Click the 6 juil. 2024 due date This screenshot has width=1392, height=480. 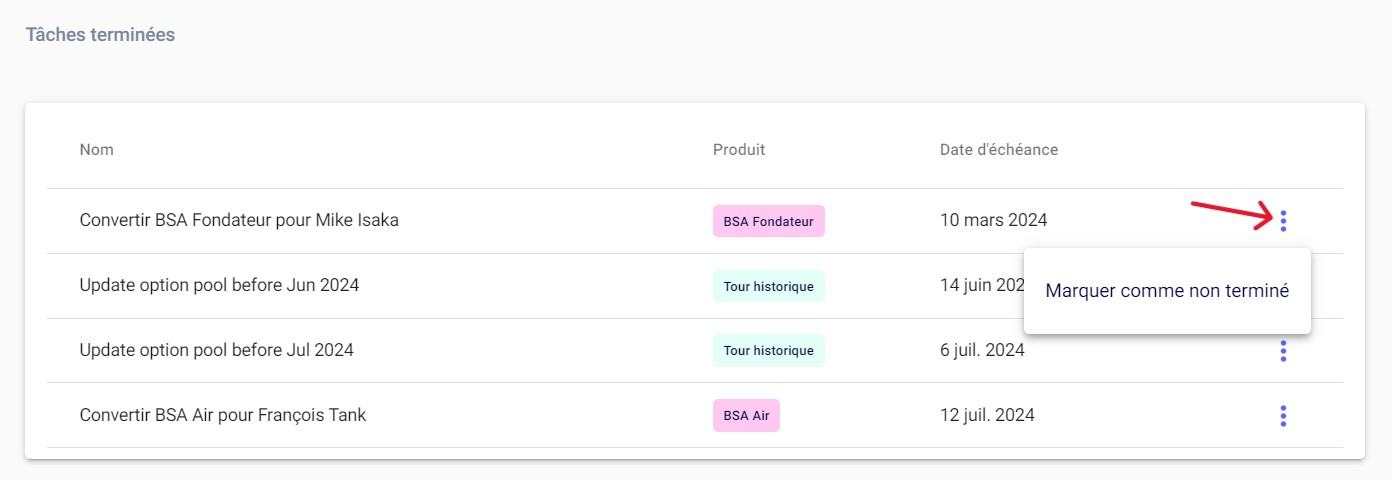[x=982, y=350]
